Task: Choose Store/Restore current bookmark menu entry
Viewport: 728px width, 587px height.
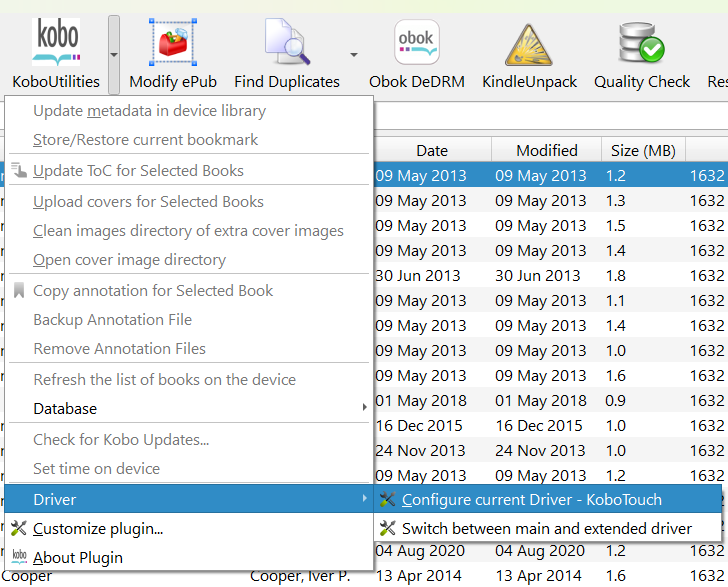Action: [189, 140]
